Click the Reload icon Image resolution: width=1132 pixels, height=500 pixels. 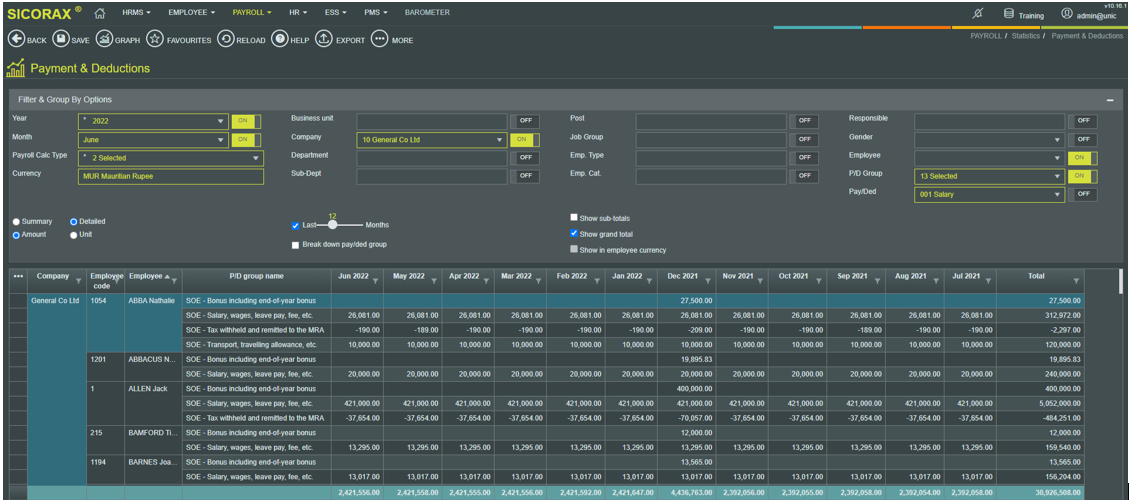tap(225, 40)
